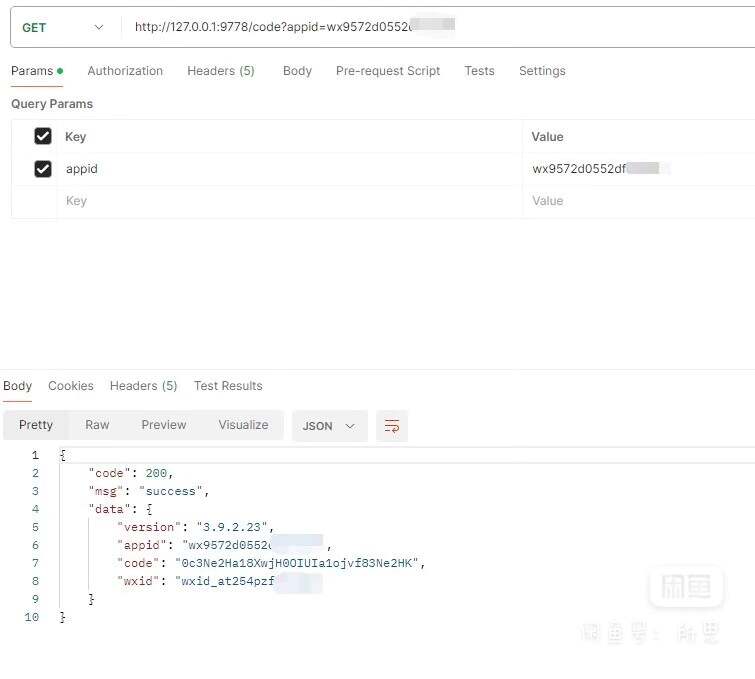Show the response Cookies tab
The image size is (755, 679).
click(71, 386)
